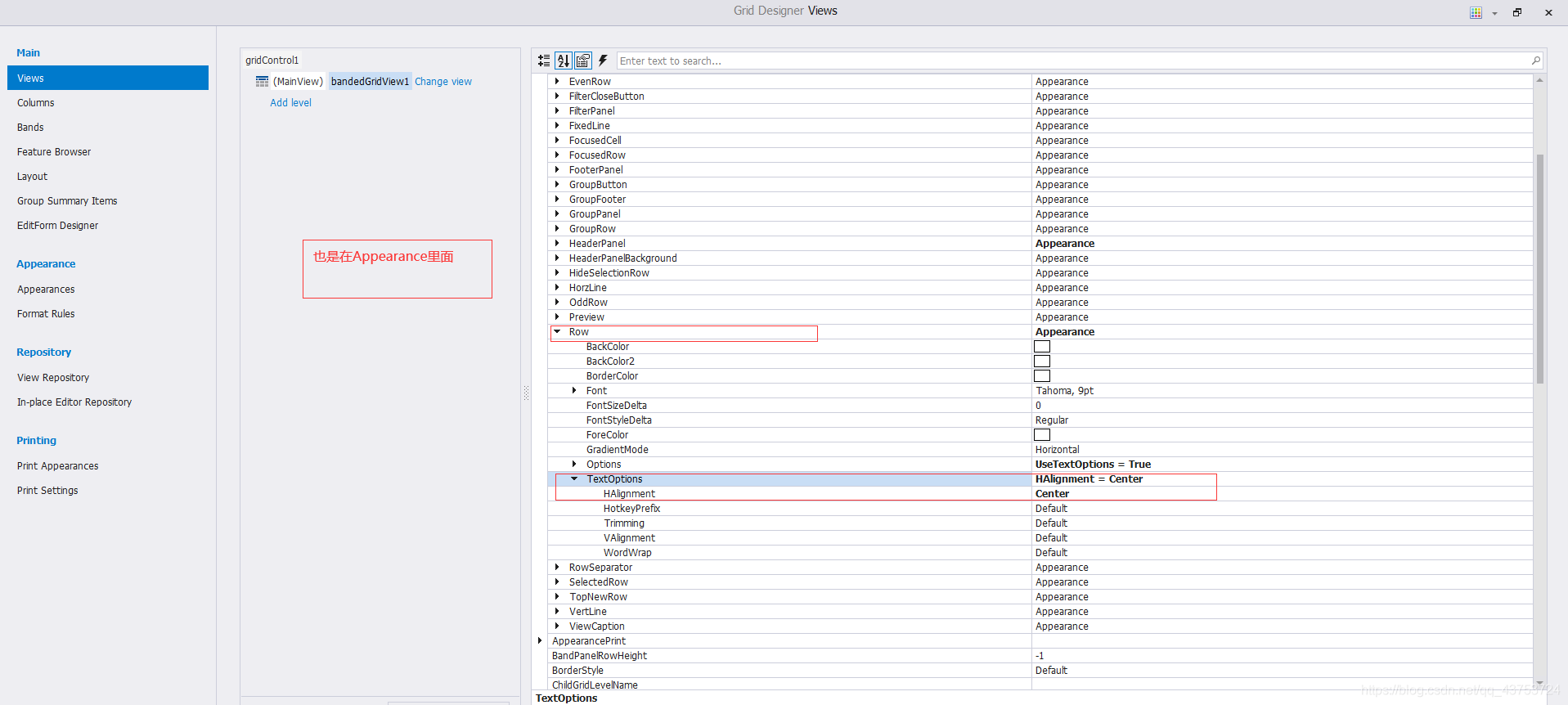Select the HotkeyPrefix property row
1568x705 pixels.
pos(1040,509)
